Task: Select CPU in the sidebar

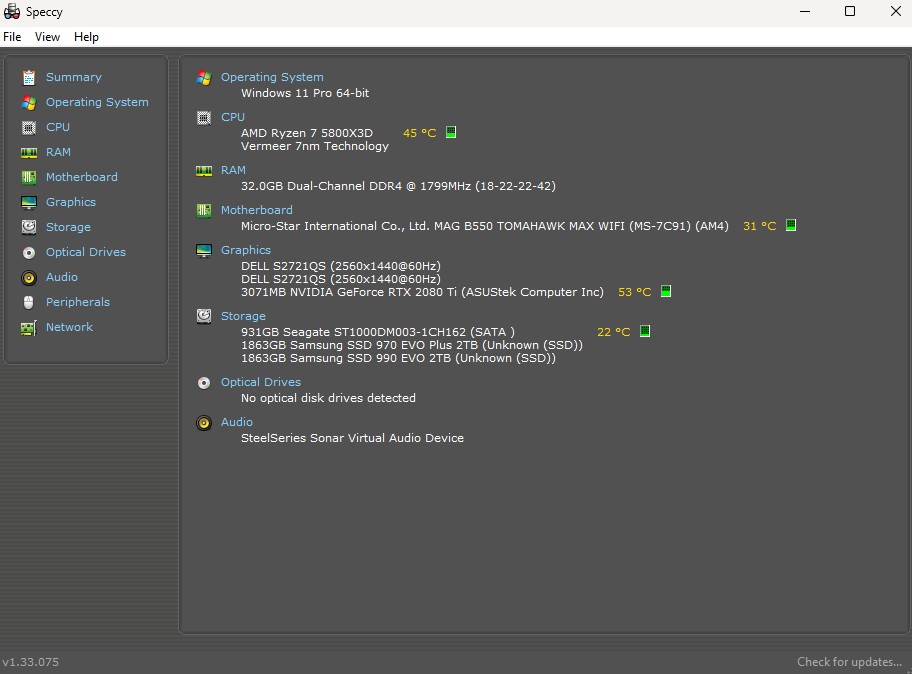Action: point(58,127)
